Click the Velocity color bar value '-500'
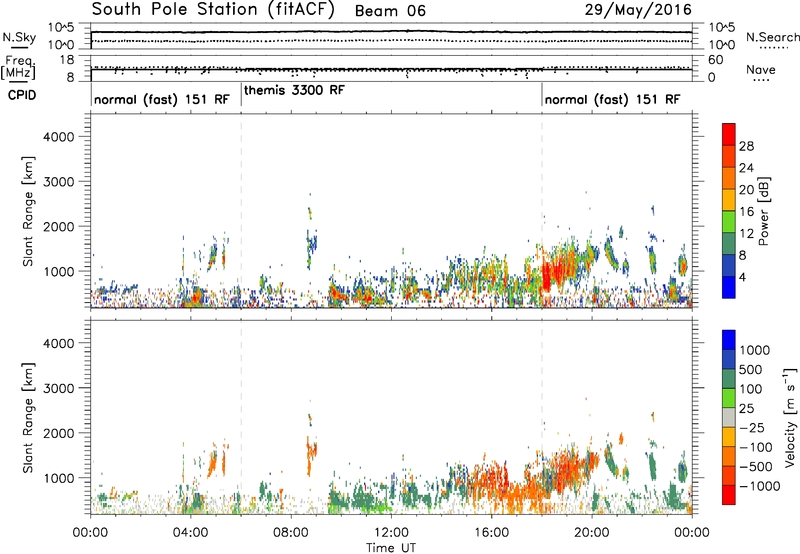800x554 pixels. click(x=756, y=466)
